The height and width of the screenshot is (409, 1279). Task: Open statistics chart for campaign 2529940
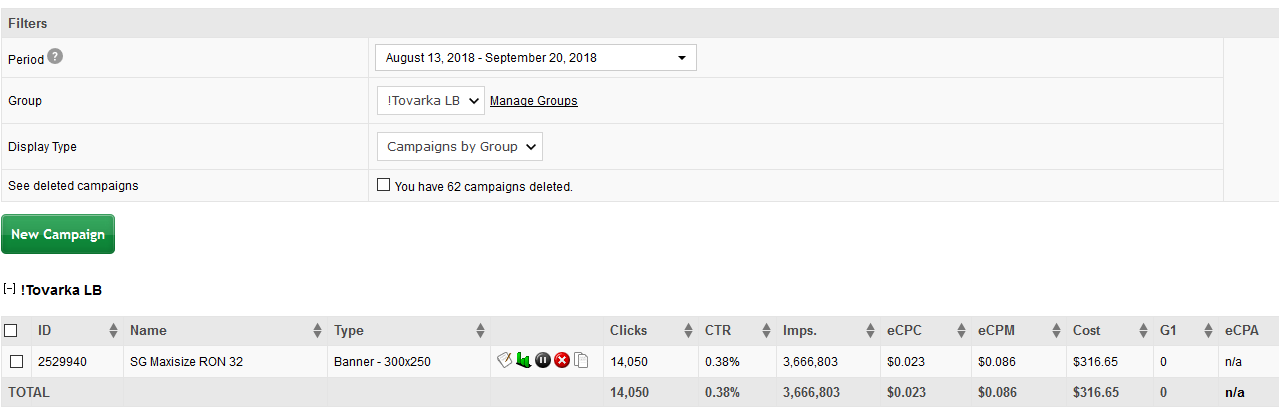(x=524, y=360)
